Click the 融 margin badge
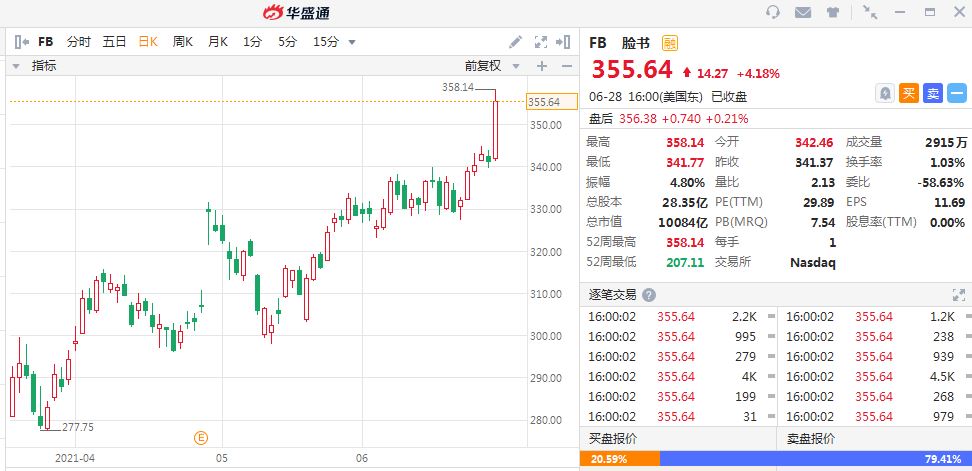Screen dimensions: 972x471 pos(669,43)
